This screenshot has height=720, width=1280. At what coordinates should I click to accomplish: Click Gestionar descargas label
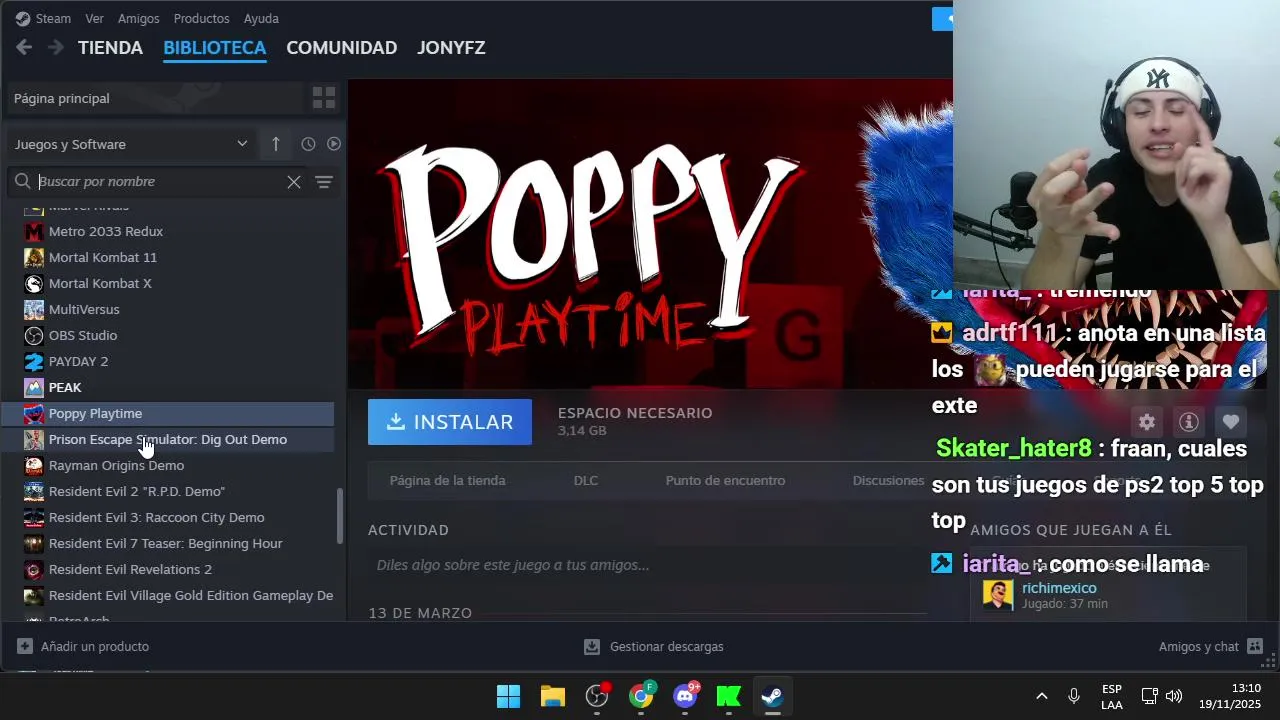[666, 646]
